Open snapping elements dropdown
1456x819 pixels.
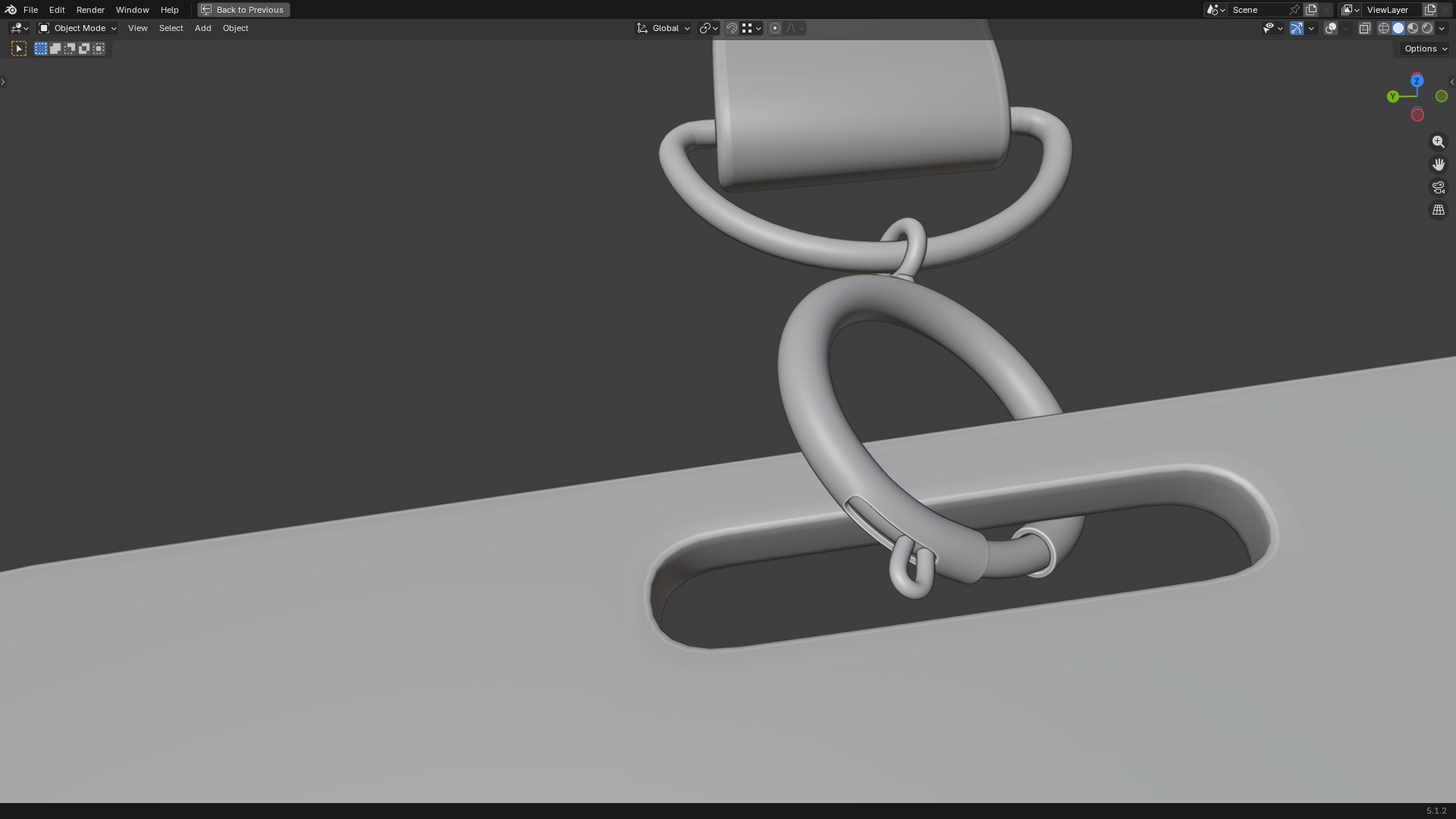point(752,28)
